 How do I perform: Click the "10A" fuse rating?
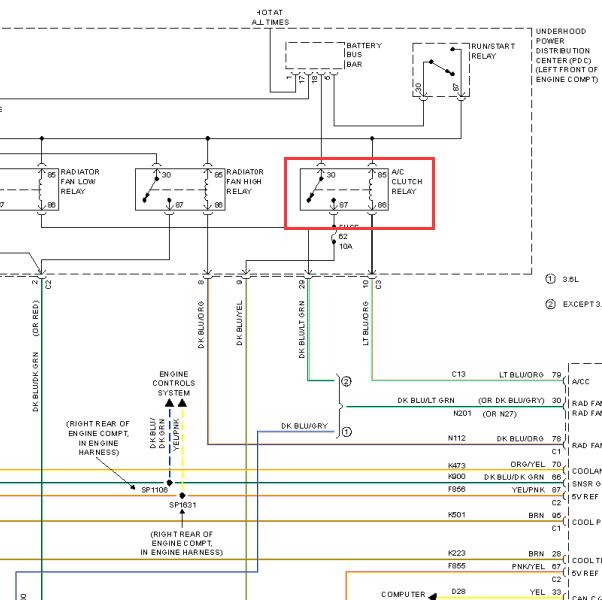tap(346, 246)
